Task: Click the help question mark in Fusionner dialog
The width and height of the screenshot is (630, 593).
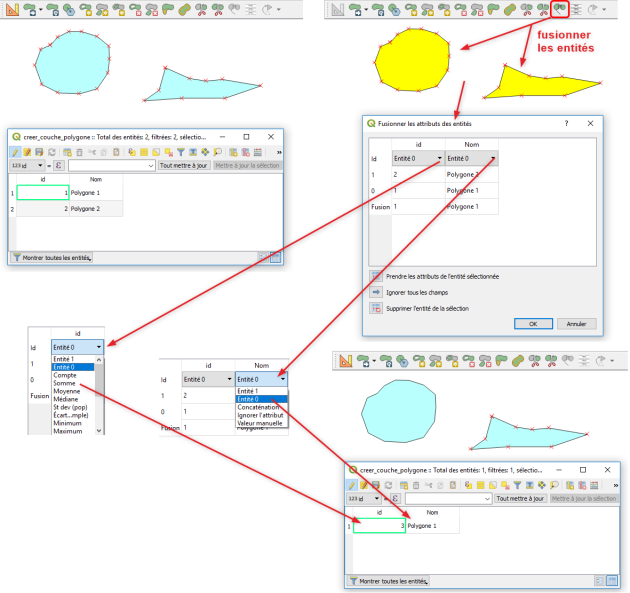Action: pyautogui.click(x=566, y=123)
